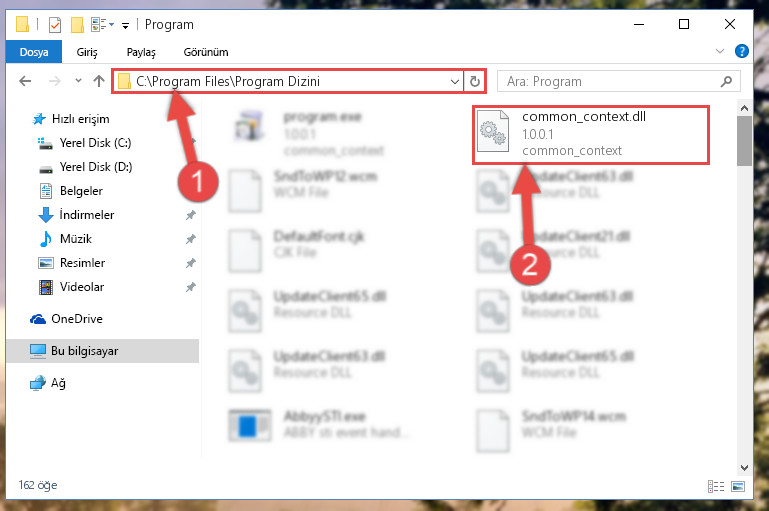Refresh the address bar location
Image resolution: width=769 pixels, height=511 pixels.
[x=475, y=81]
